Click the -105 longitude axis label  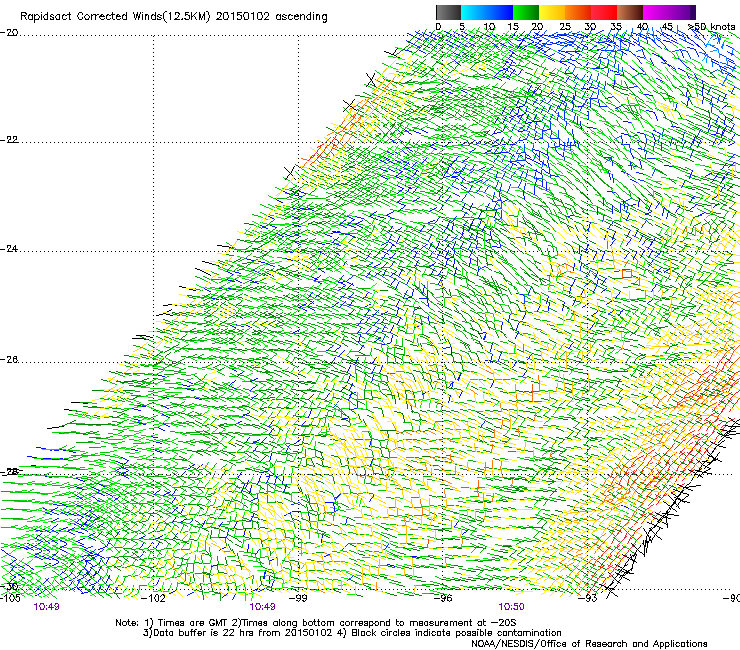click(10, 599)
